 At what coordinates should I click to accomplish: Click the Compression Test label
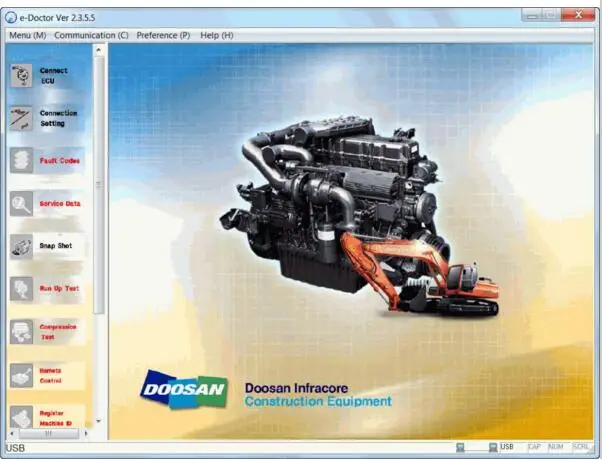coord(58,332)
